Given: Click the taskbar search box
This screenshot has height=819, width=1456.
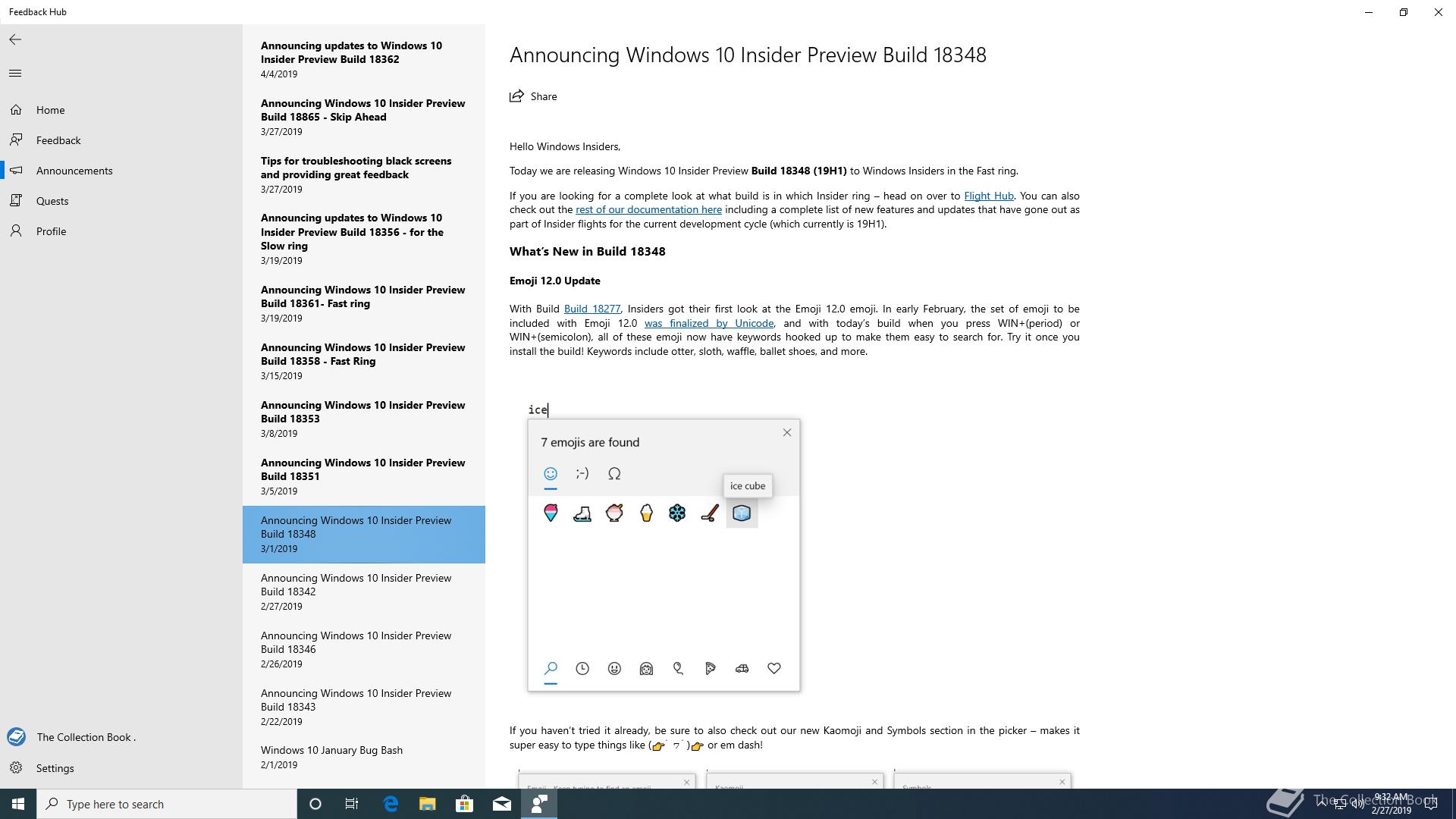Looking at the screenshot, I should point(167,804).
